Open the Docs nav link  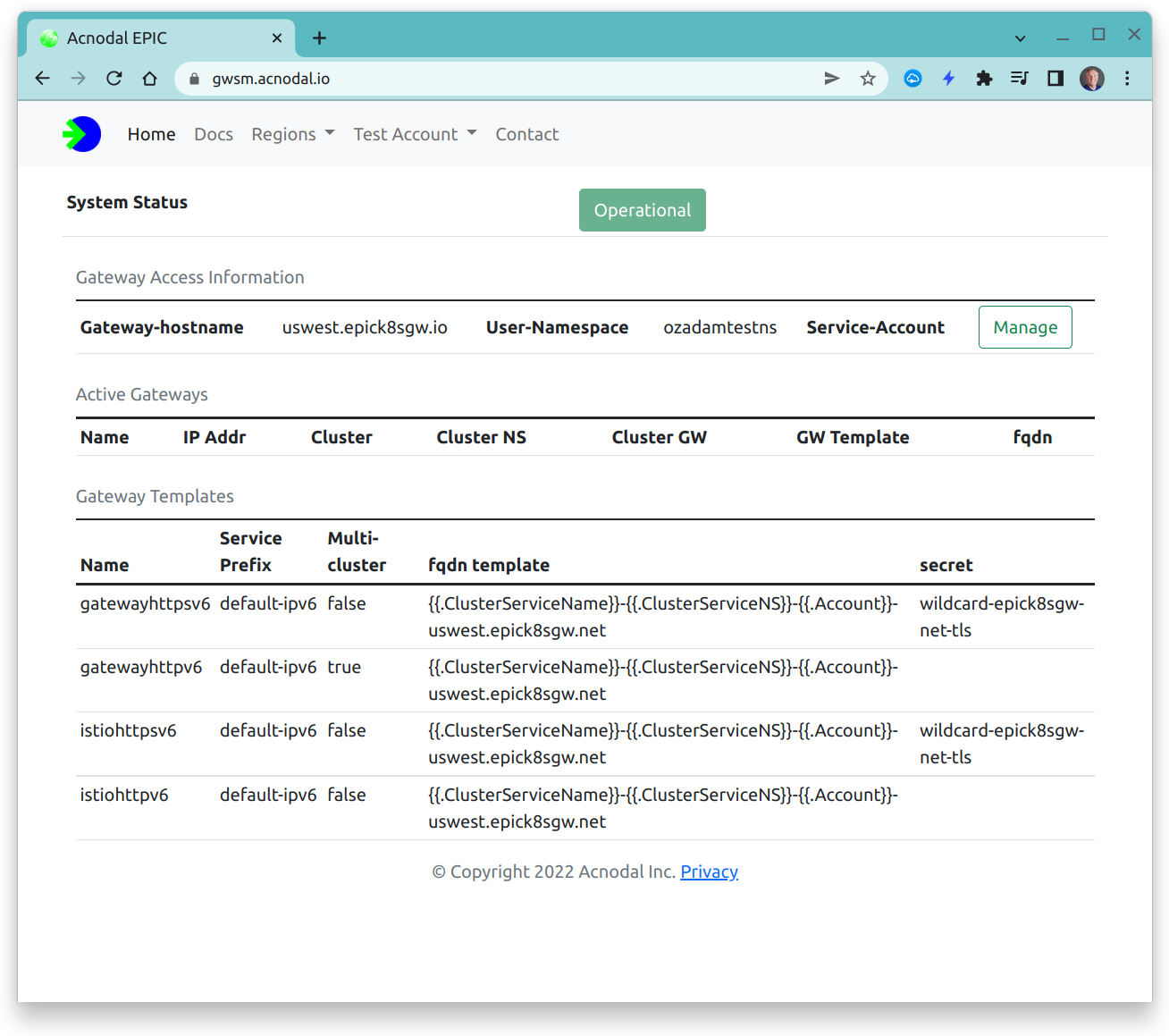[214, 134]
